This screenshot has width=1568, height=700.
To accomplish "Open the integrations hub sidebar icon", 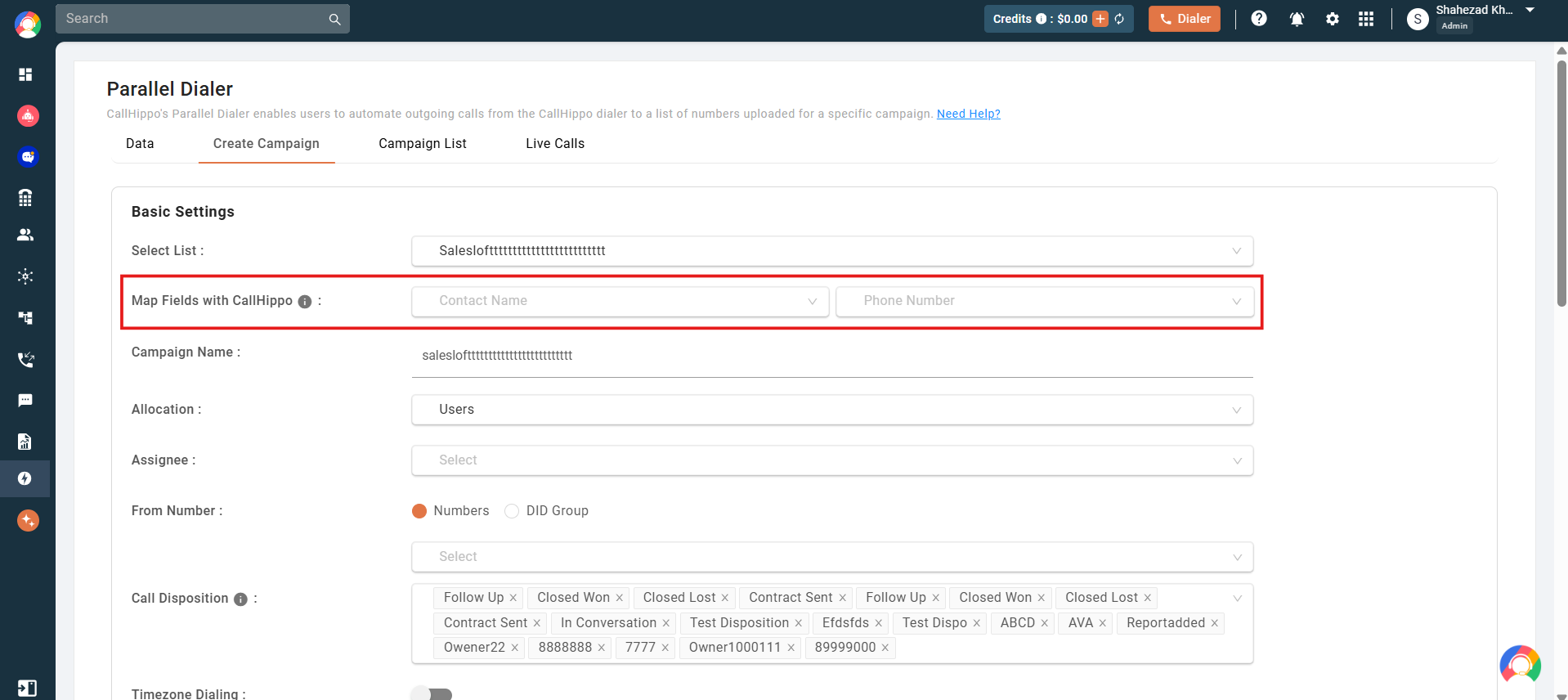I will (x=25, y=276).
